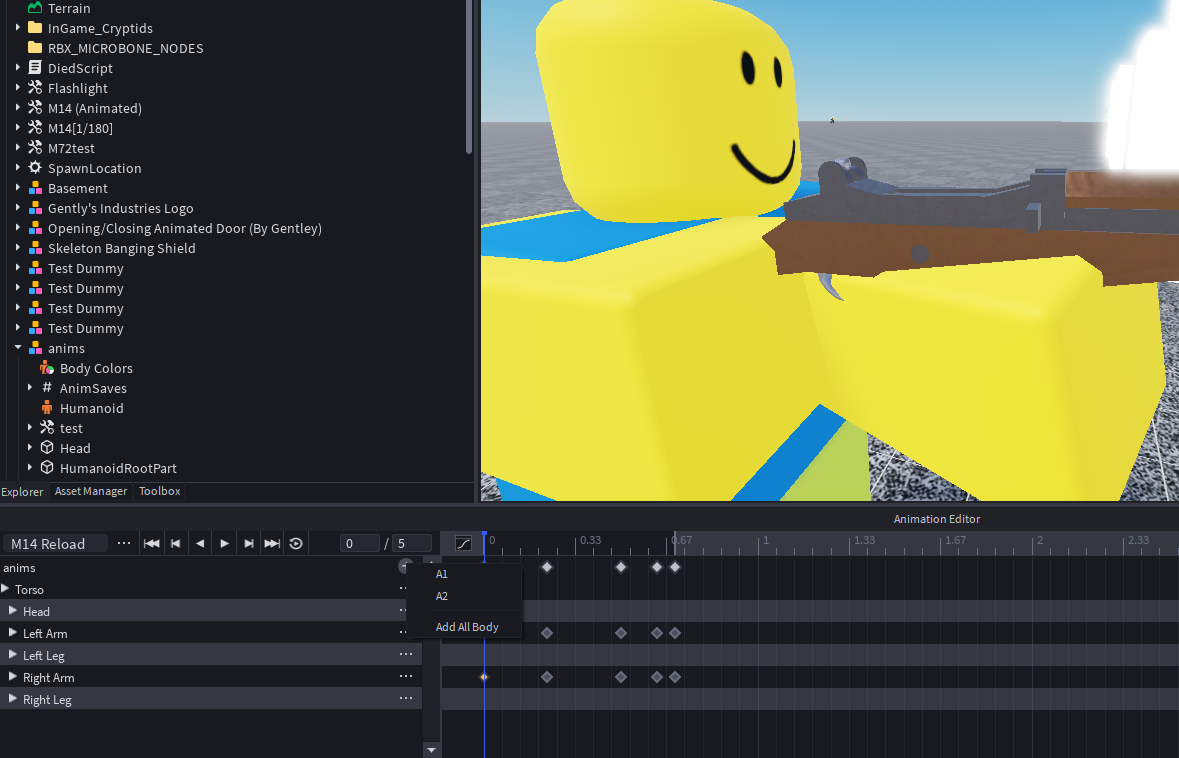Expand the Basement model
The height and width of the screenshot is (758, 1179).
click(17, 188)
